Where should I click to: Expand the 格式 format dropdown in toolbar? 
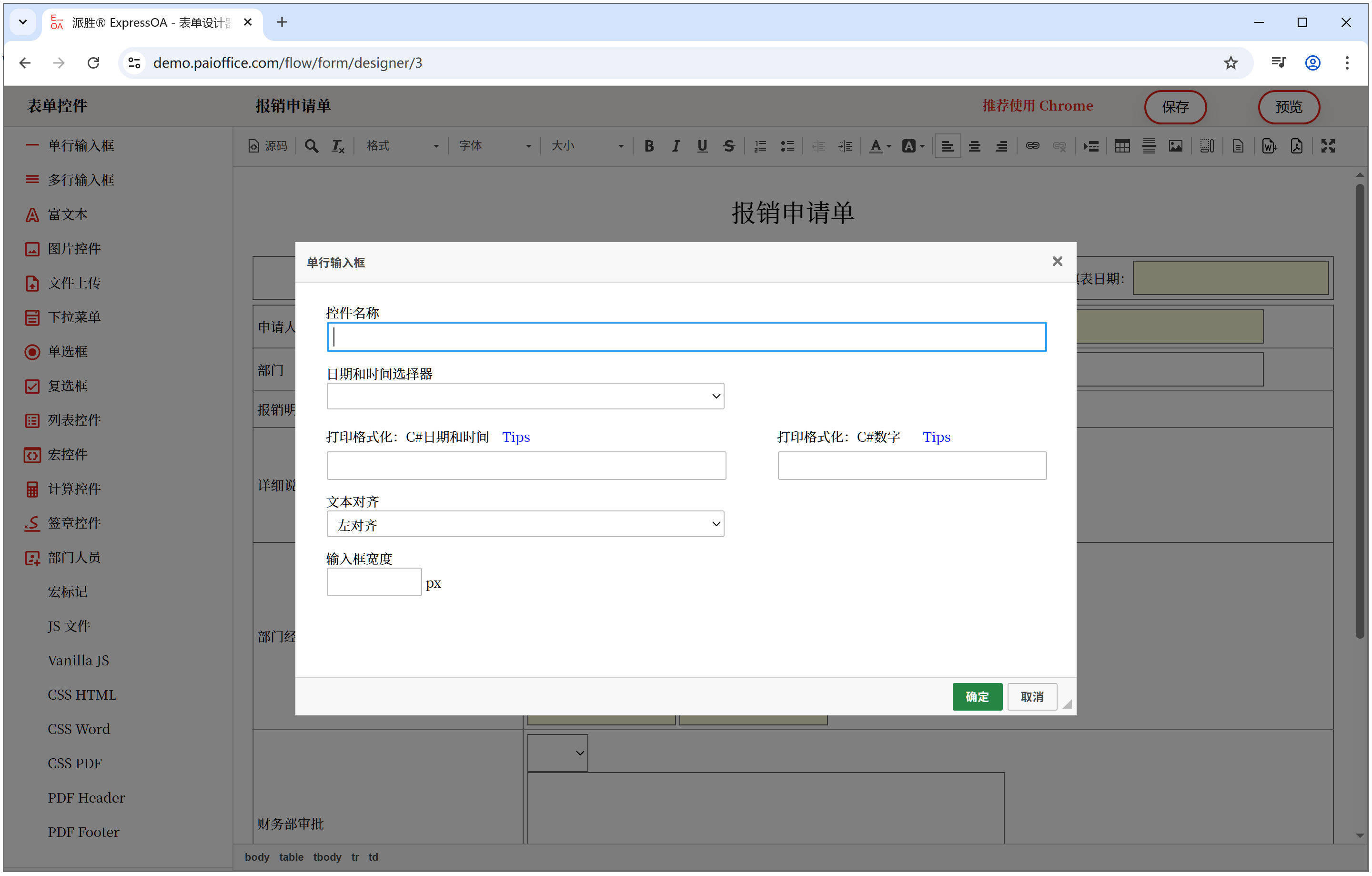(402, 146)
